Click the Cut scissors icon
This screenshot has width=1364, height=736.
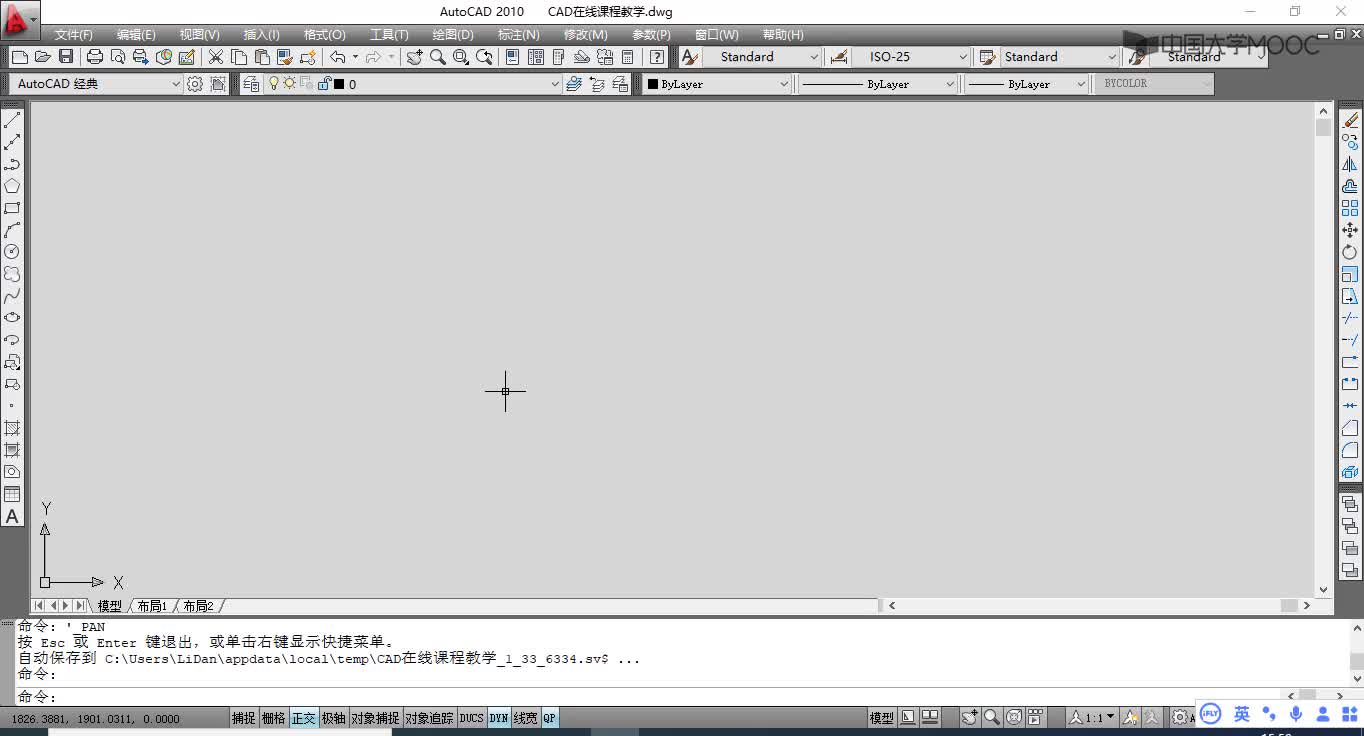point(215,57)
